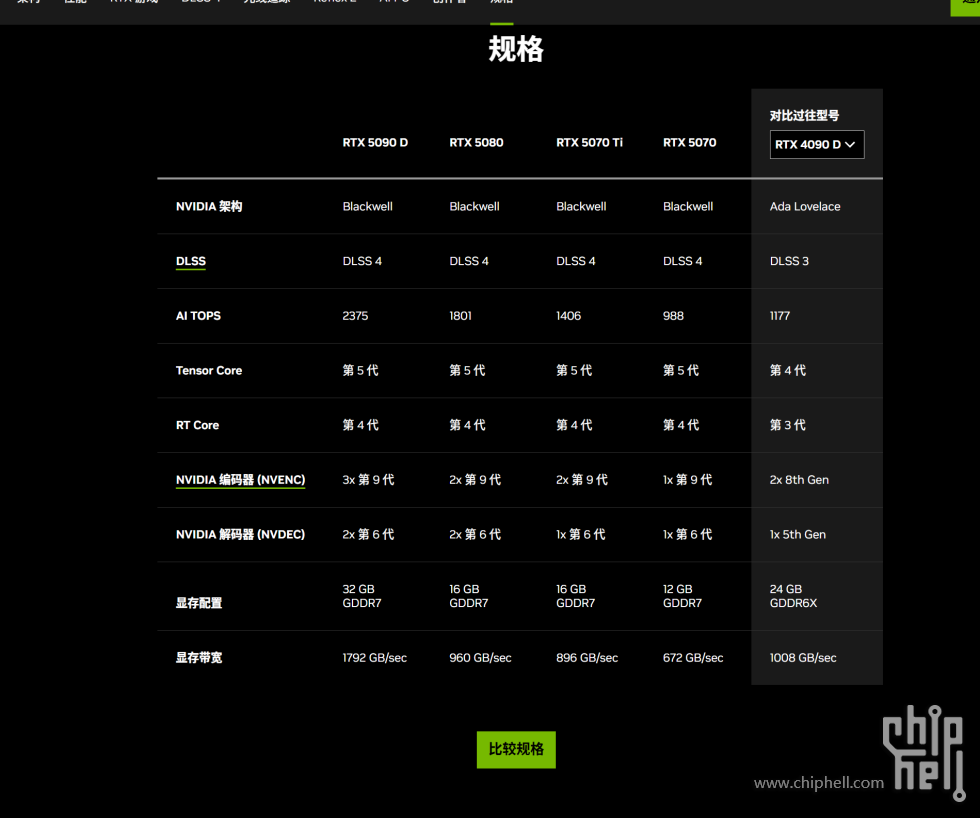Click the RTX 5070 column header
Viewport: 980px width, 818px height.
click(689, 142)
